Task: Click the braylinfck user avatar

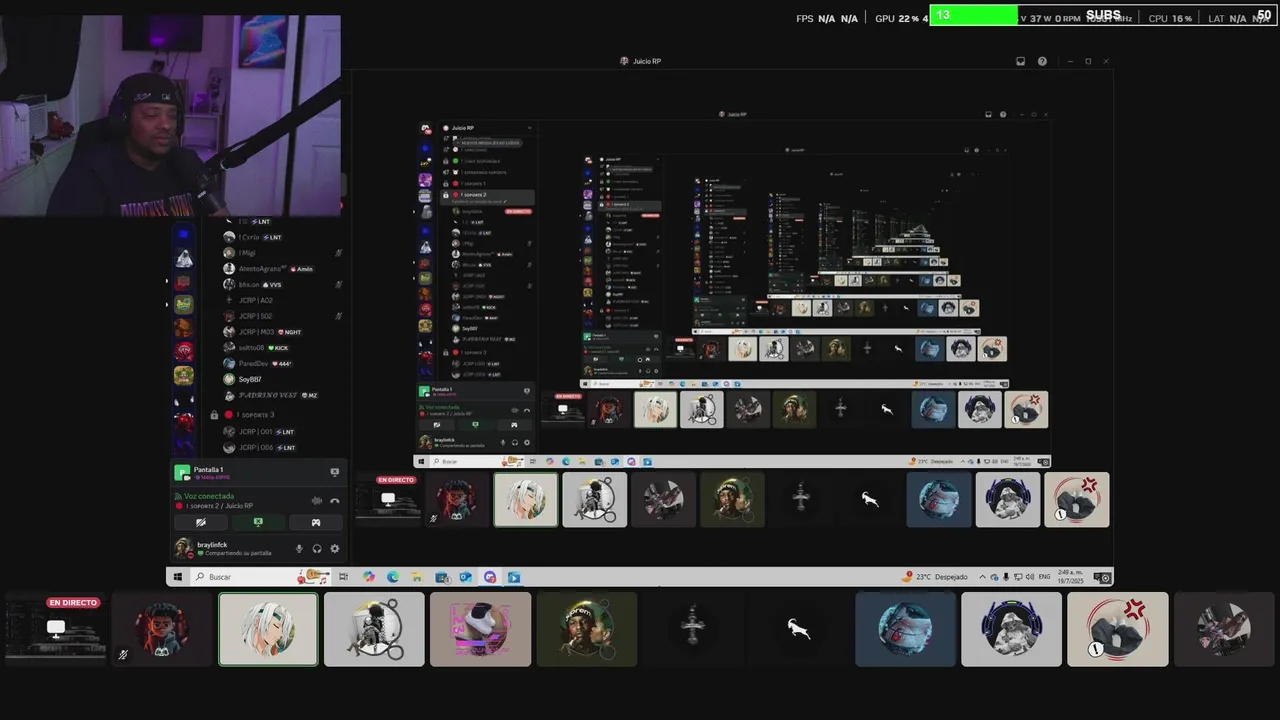Action: [x=184, y=548]
